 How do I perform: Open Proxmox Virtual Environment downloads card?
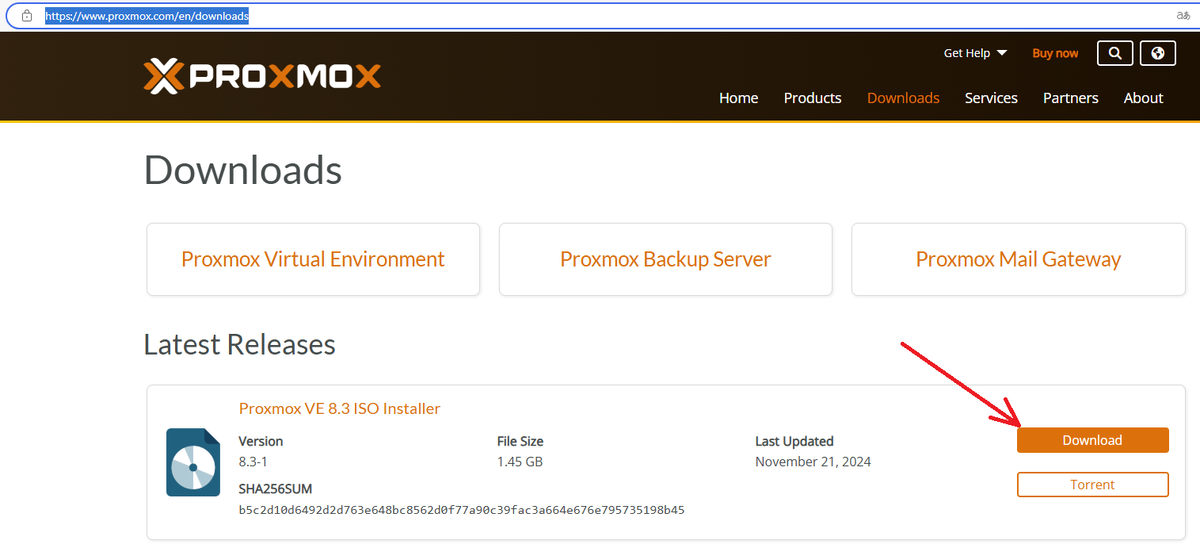pos(313,259)
